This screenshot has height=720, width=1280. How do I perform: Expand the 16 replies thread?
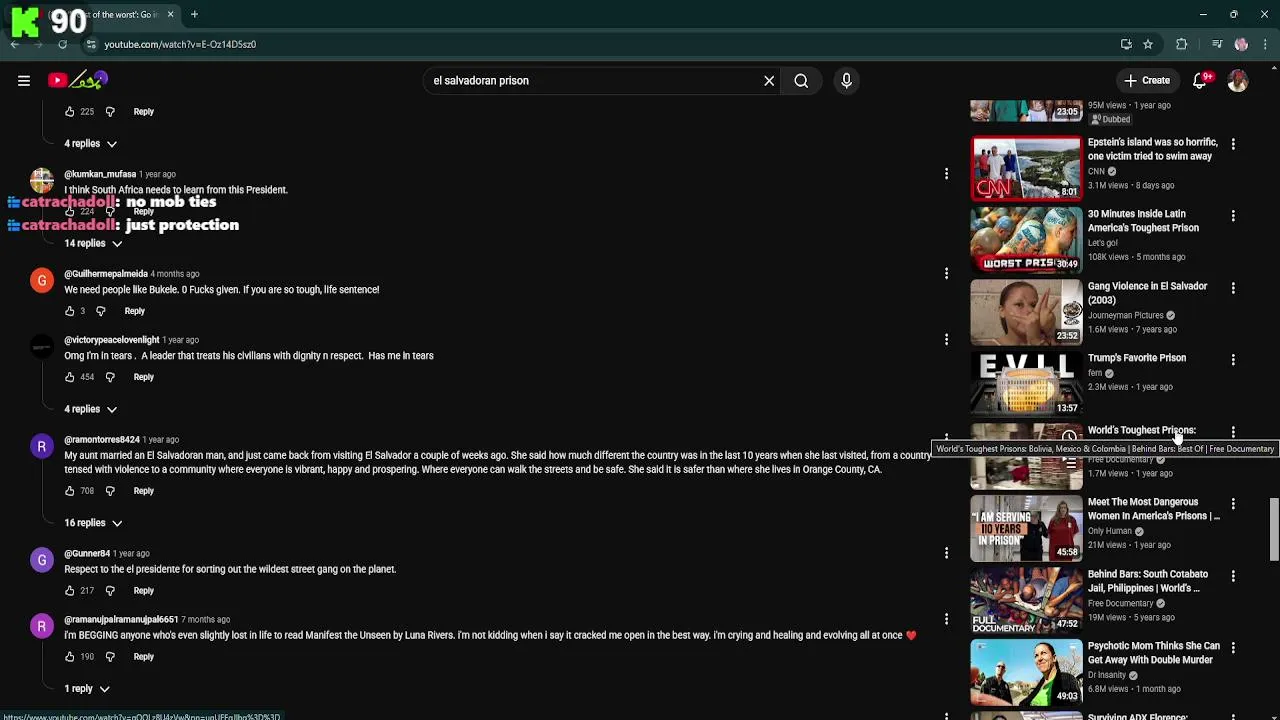click(93, 523)
